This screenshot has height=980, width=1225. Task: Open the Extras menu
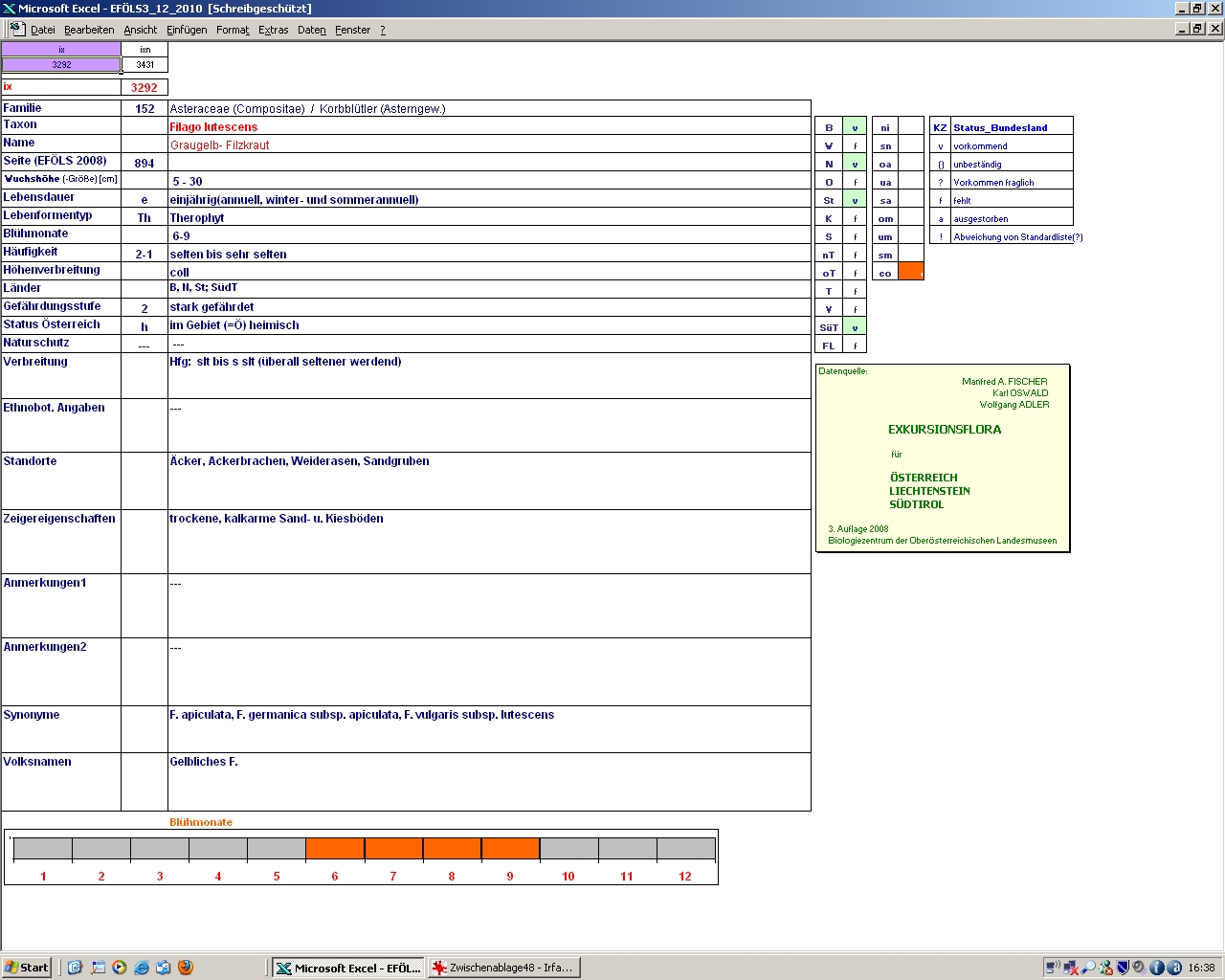tap(273, 30)
